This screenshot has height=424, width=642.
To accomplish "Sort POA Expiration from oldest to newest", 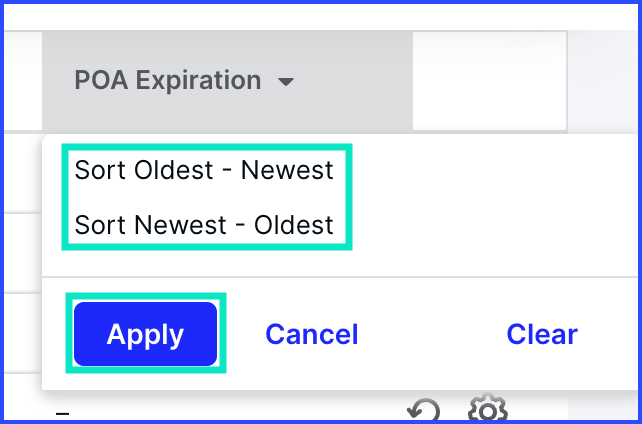I will click(204, 170).
